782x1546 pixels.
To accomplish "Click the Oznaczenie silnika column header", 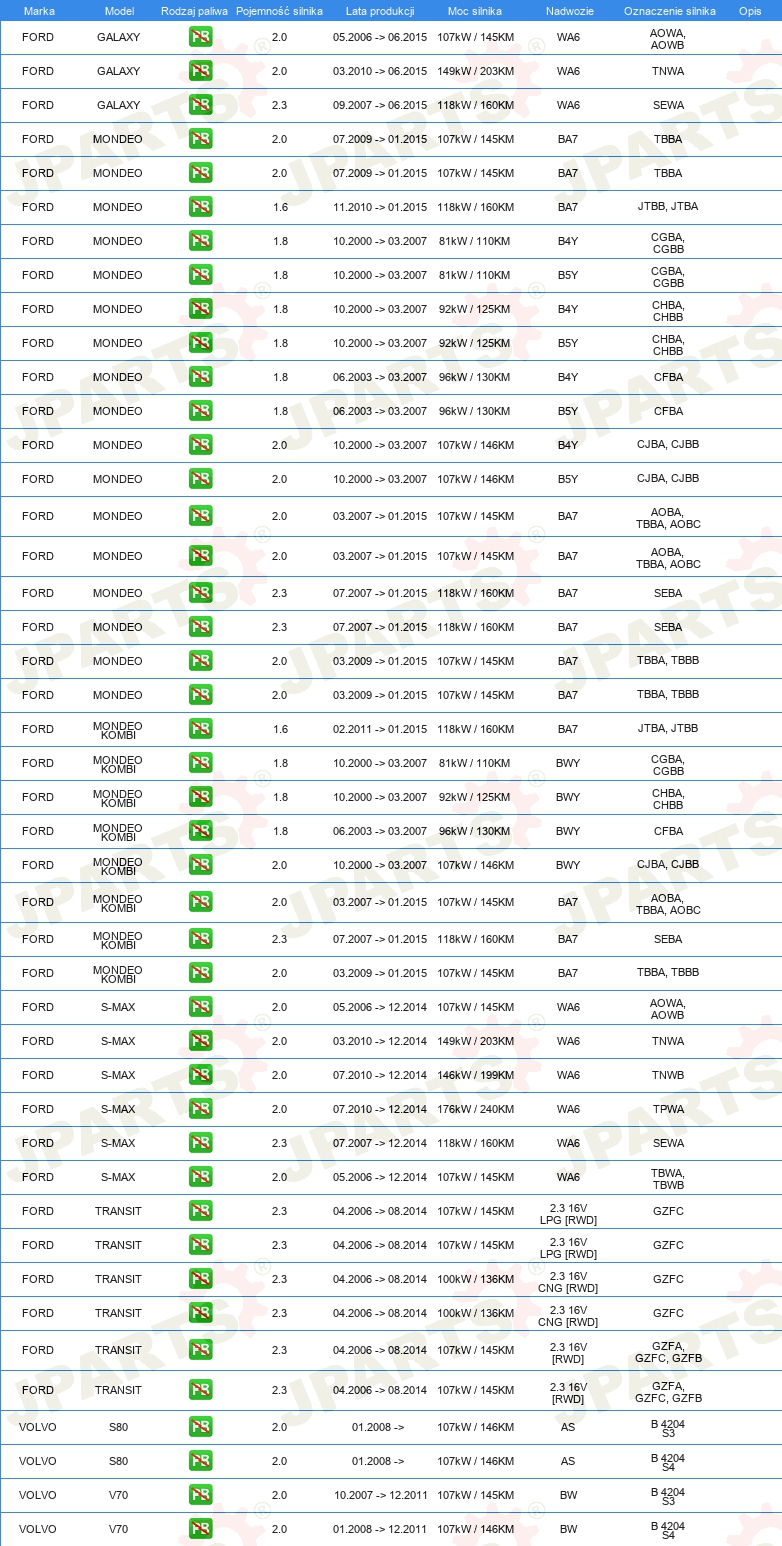I will pyautogui.click(x=670, y=11).
